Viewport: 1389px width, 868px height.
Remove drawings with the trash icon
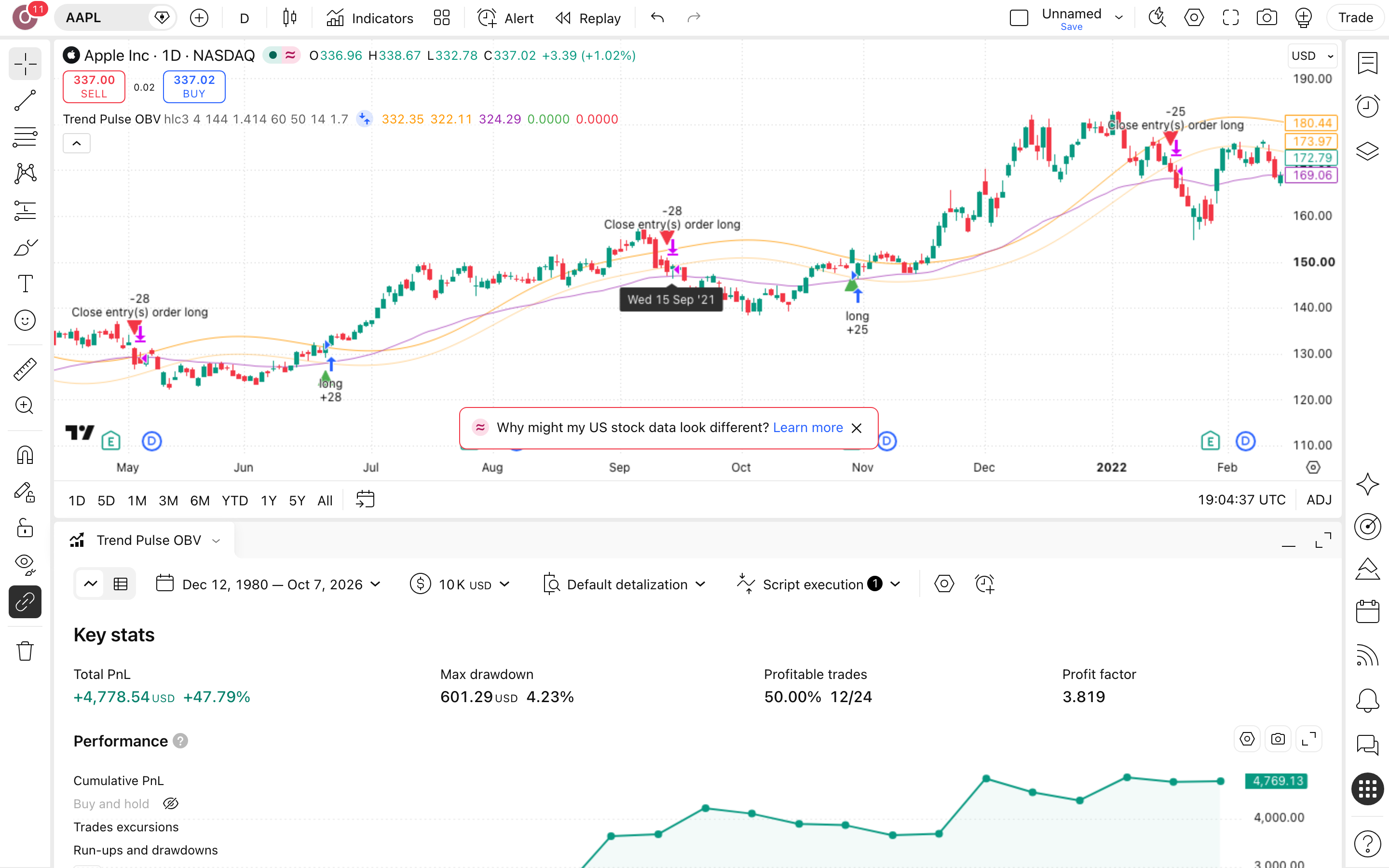click(25, 651)
